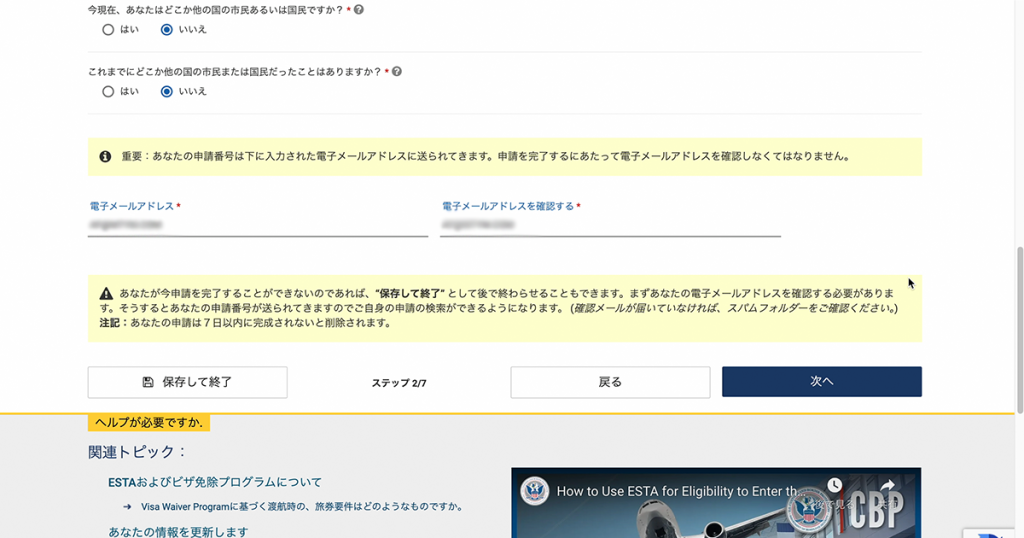Click the vertical page scrollbar
The width and height of the screenshot is (1024, 538).
pyautogui.click(x=1018, y=330)
